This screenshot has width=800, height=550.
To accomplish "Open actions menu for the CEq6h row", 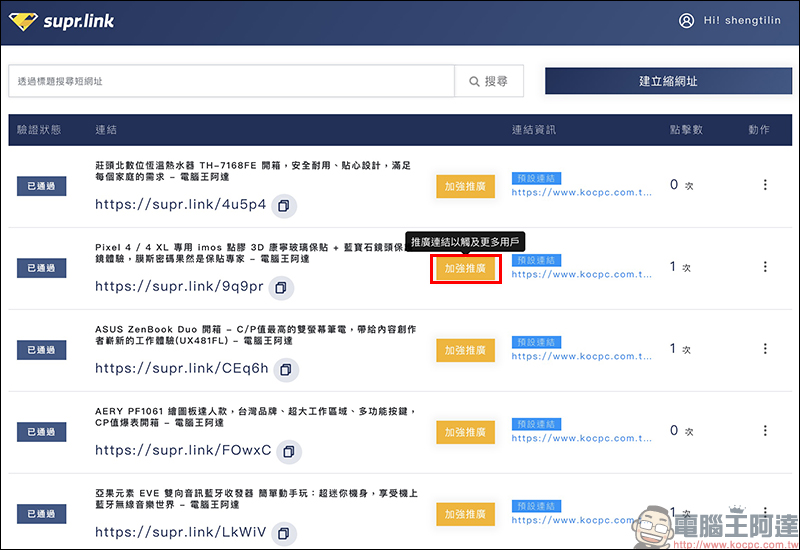I will coord(765,348).
